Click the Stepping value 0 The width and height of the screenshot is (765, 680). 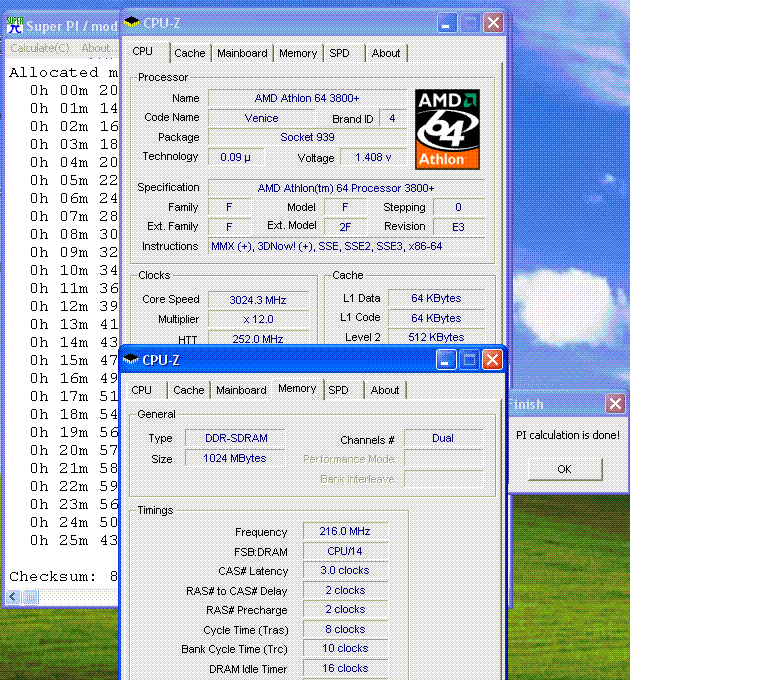coord(458,207)
